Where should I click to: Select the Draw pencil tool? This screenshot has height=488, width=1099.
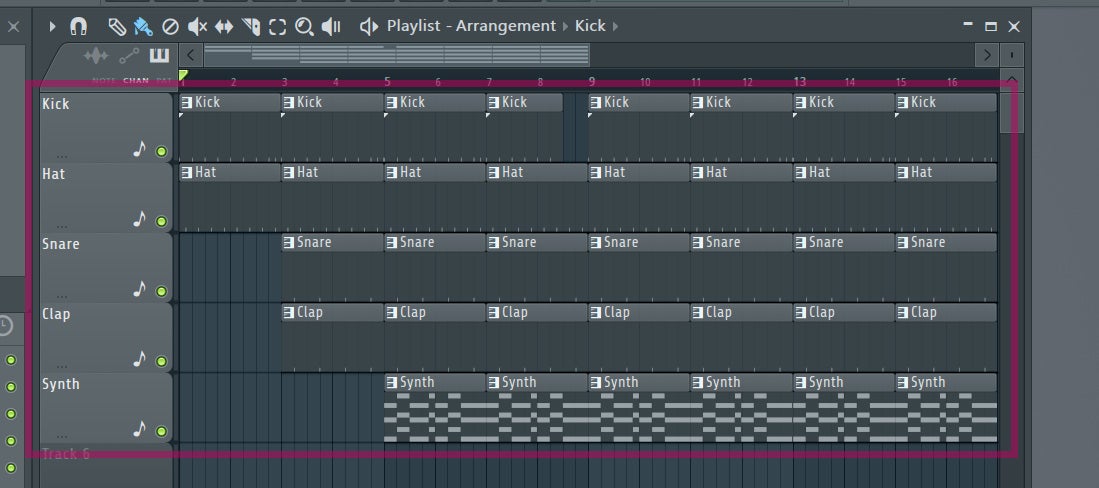[x=116, y=27]
